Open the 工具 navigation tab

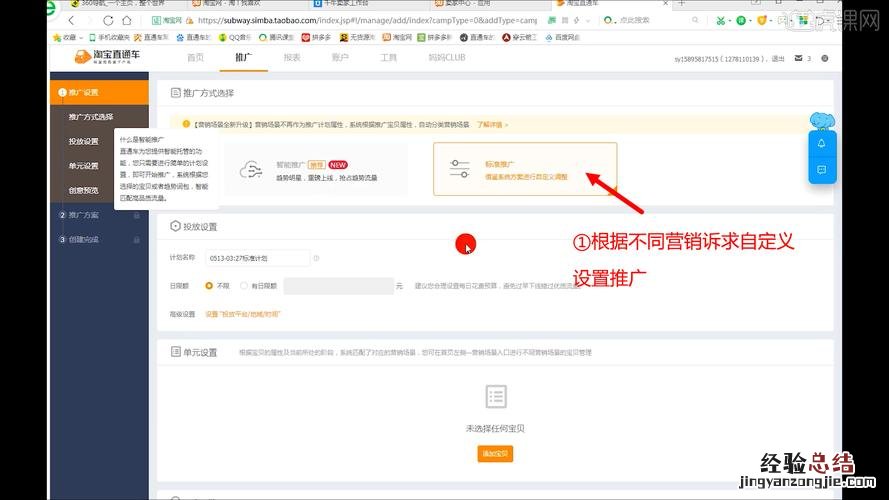[x=388, y=58]
